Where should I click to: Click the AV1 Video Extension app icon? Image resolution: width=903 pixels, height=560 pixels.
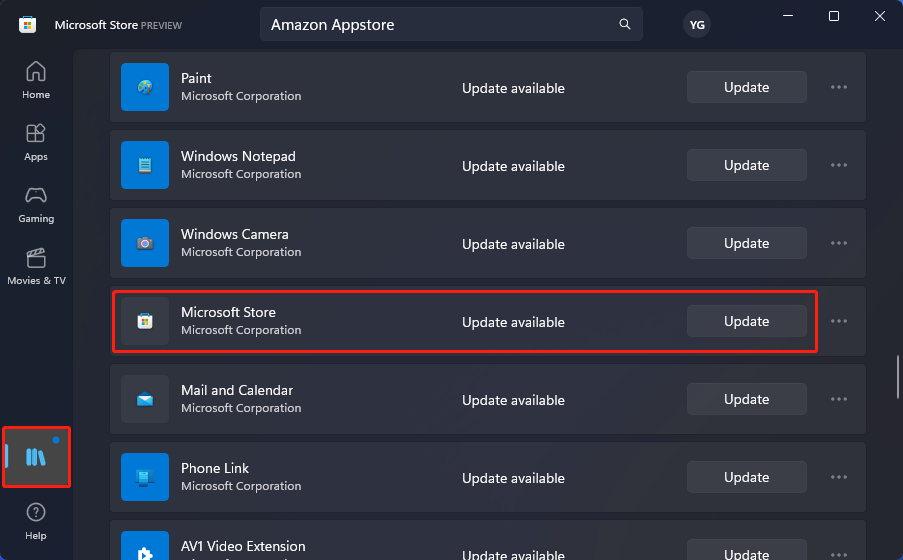tap(145, 546)
